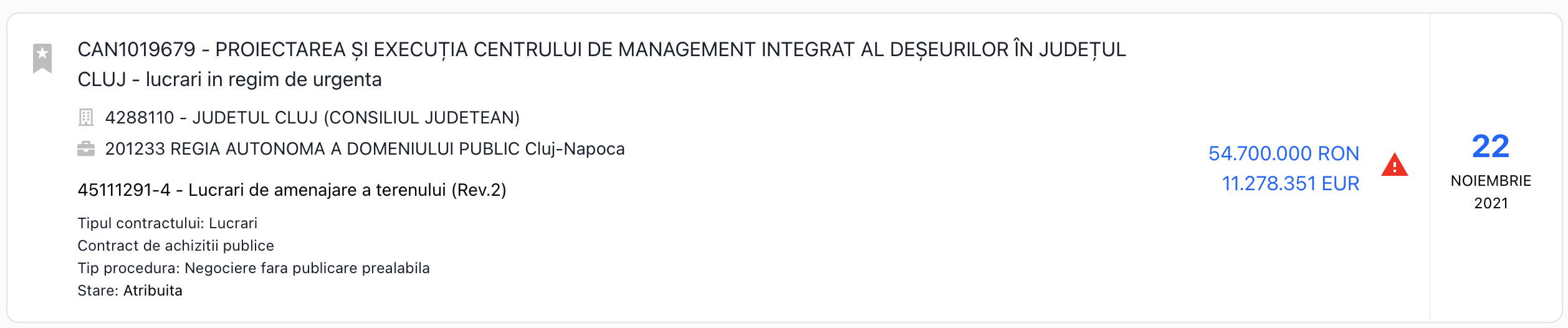
Task: Click the 'Lucrari' contract type value
Action: 233,223
